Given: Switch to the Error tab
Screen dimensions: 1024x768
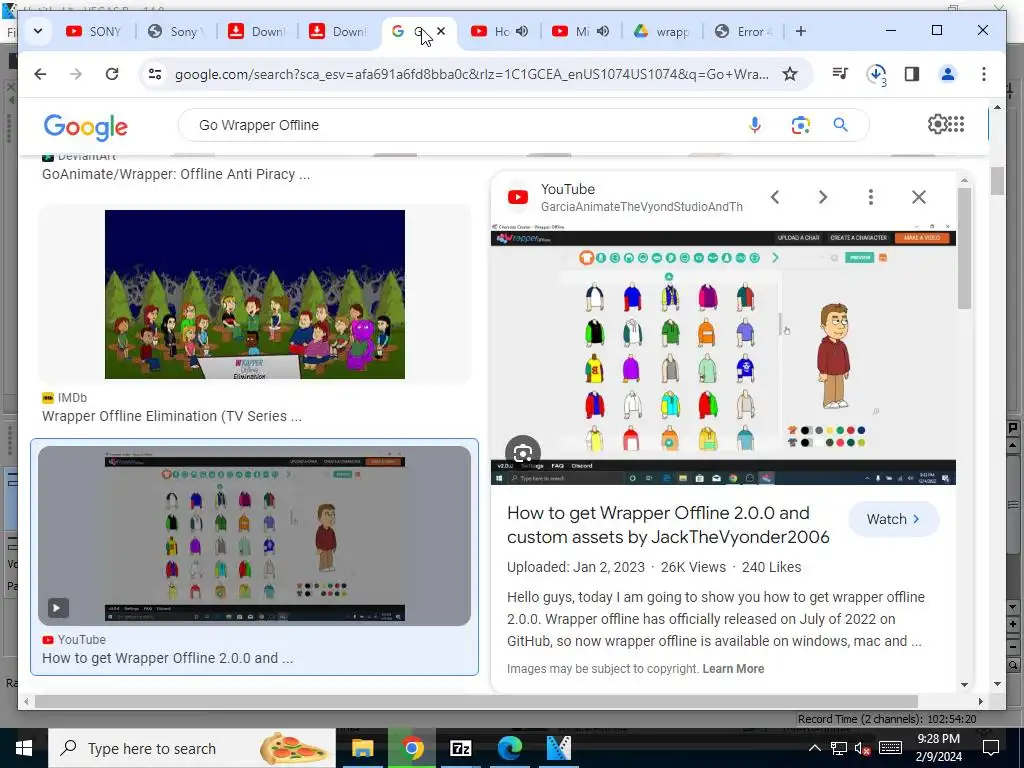Looking at the screenshot, I should pos(743,31).
